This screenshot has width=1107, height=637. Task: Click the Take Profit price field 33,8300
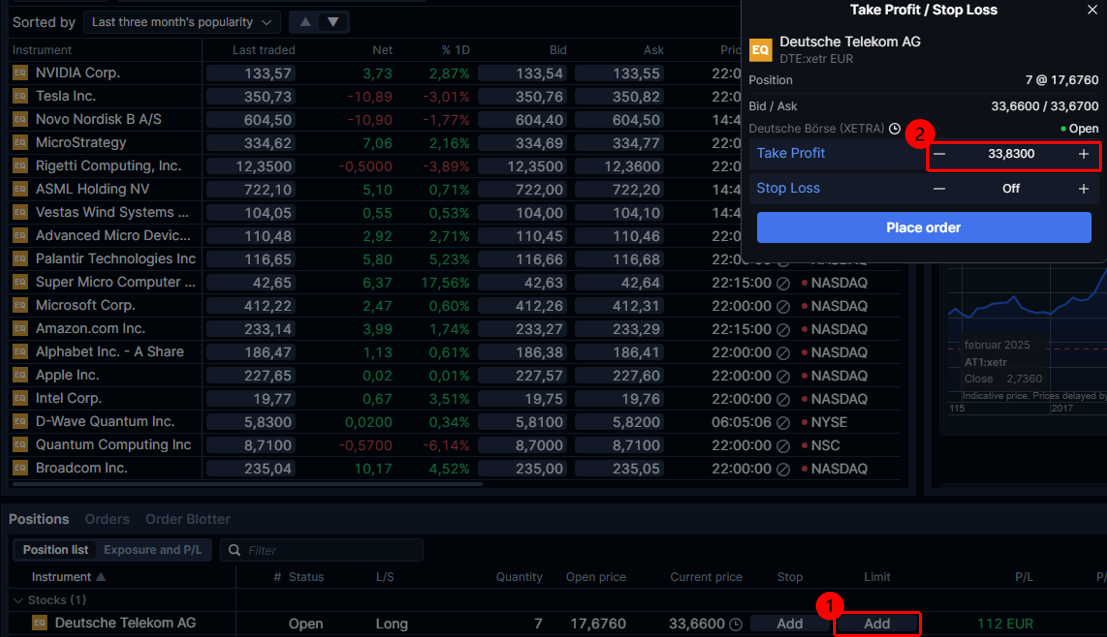pyautogui.click(x=1011, y=154)
